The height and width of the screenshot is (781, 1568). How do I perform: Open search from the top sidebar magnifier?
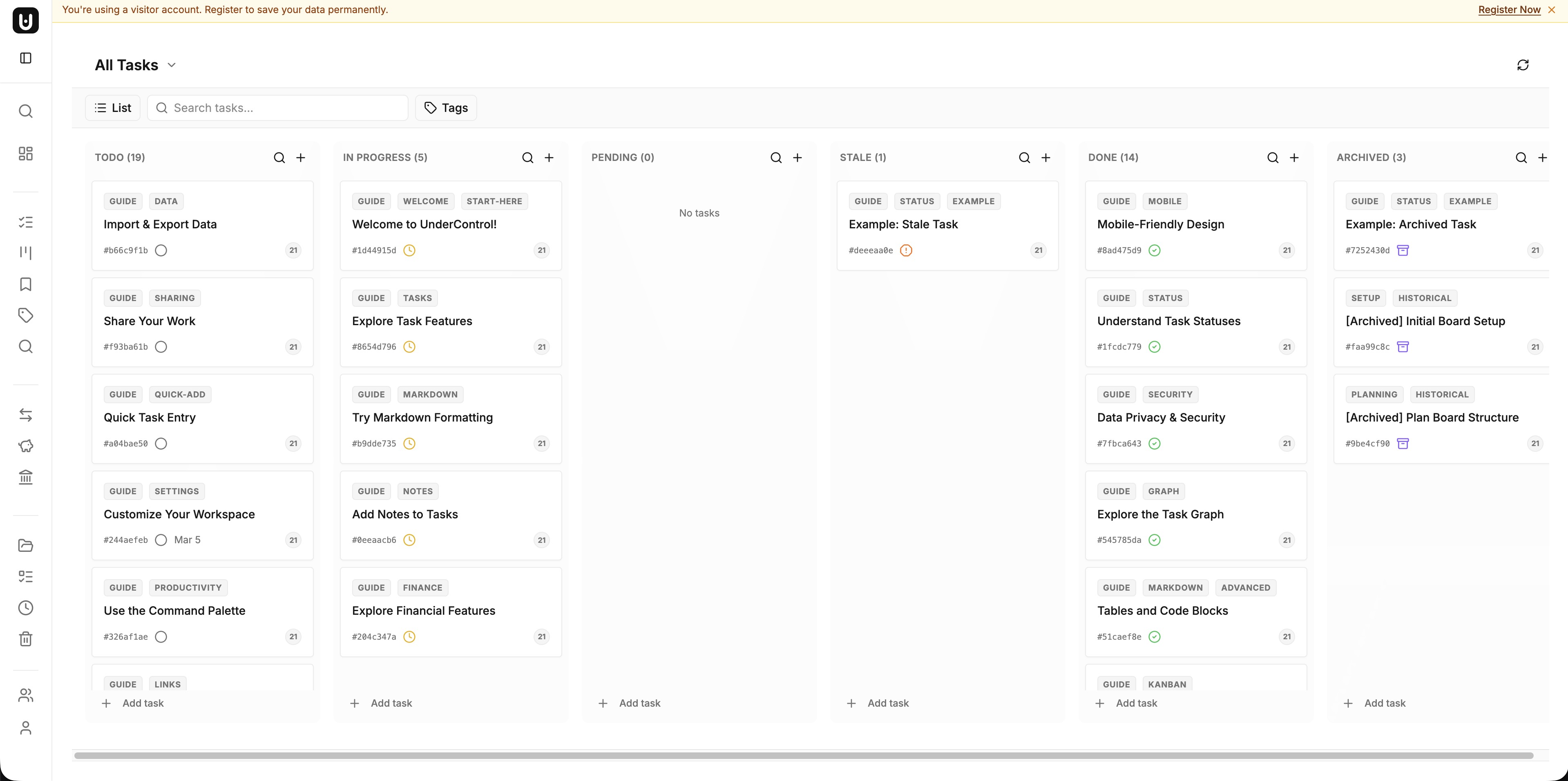click(26, 111)
